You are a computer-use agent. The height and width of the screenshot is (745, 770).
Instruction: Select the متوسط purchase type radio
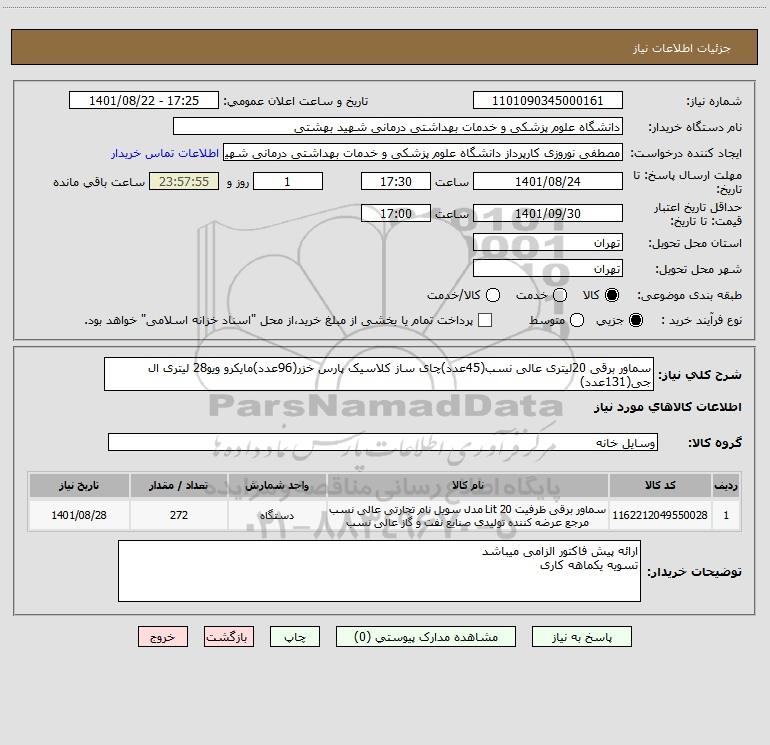pyautogui.click(x=577, y=320)
